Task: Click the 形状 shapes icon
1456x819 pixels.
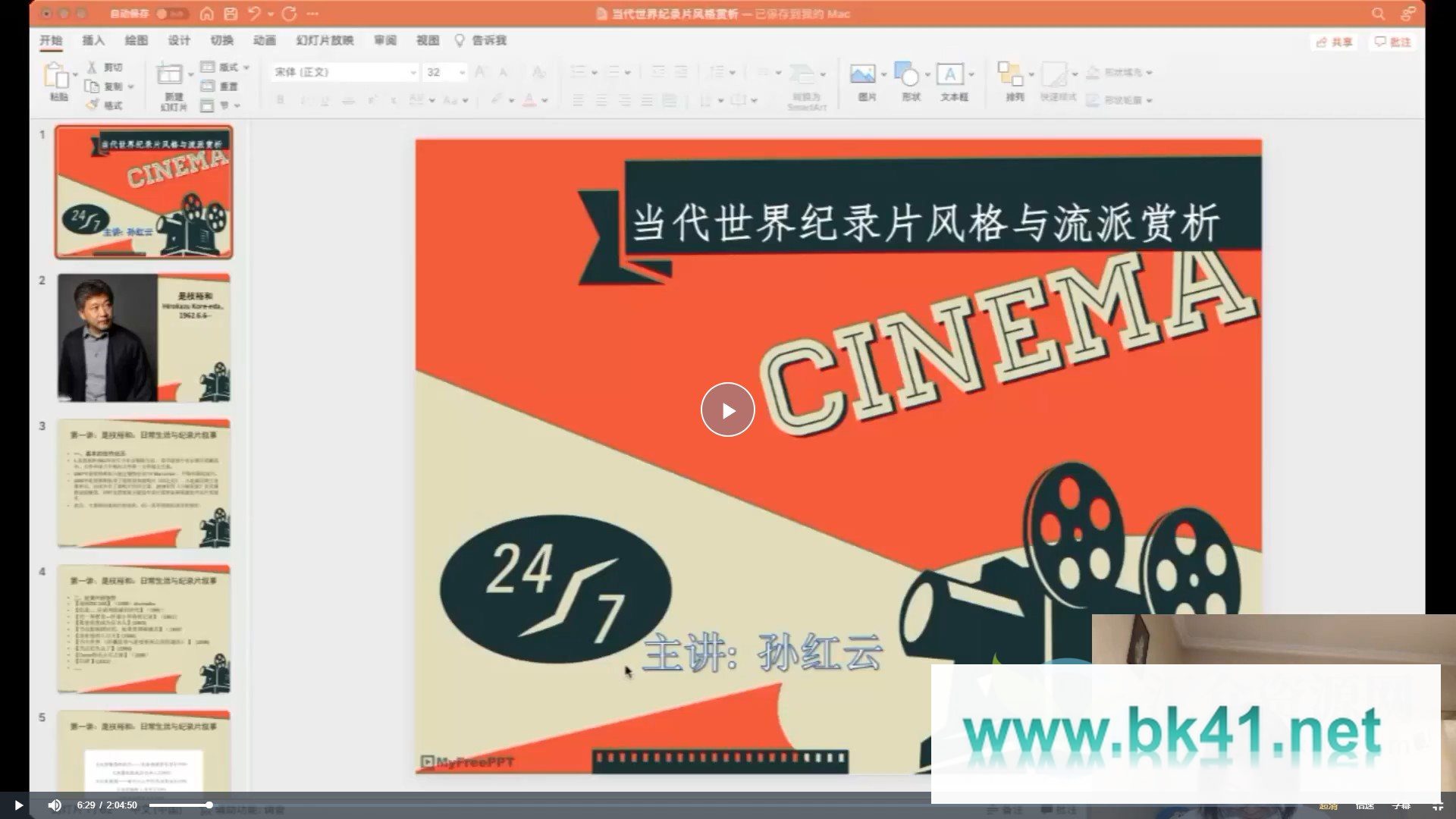Action: coord(907,74)
